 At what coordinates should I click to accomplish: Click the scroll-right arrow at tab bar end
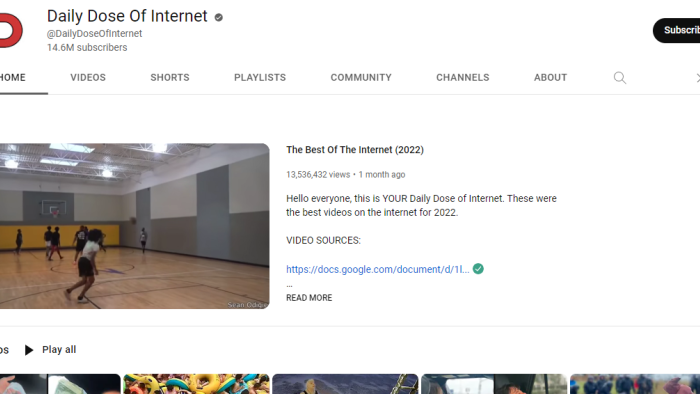697,78
